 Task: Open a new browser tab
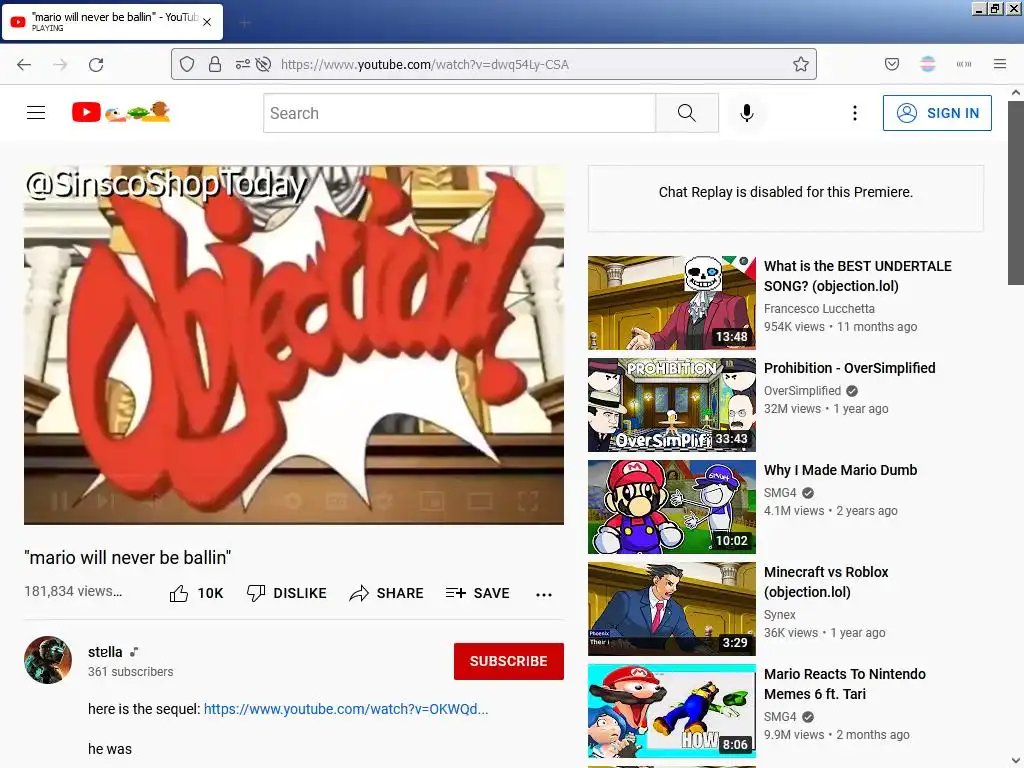(245, 23)
